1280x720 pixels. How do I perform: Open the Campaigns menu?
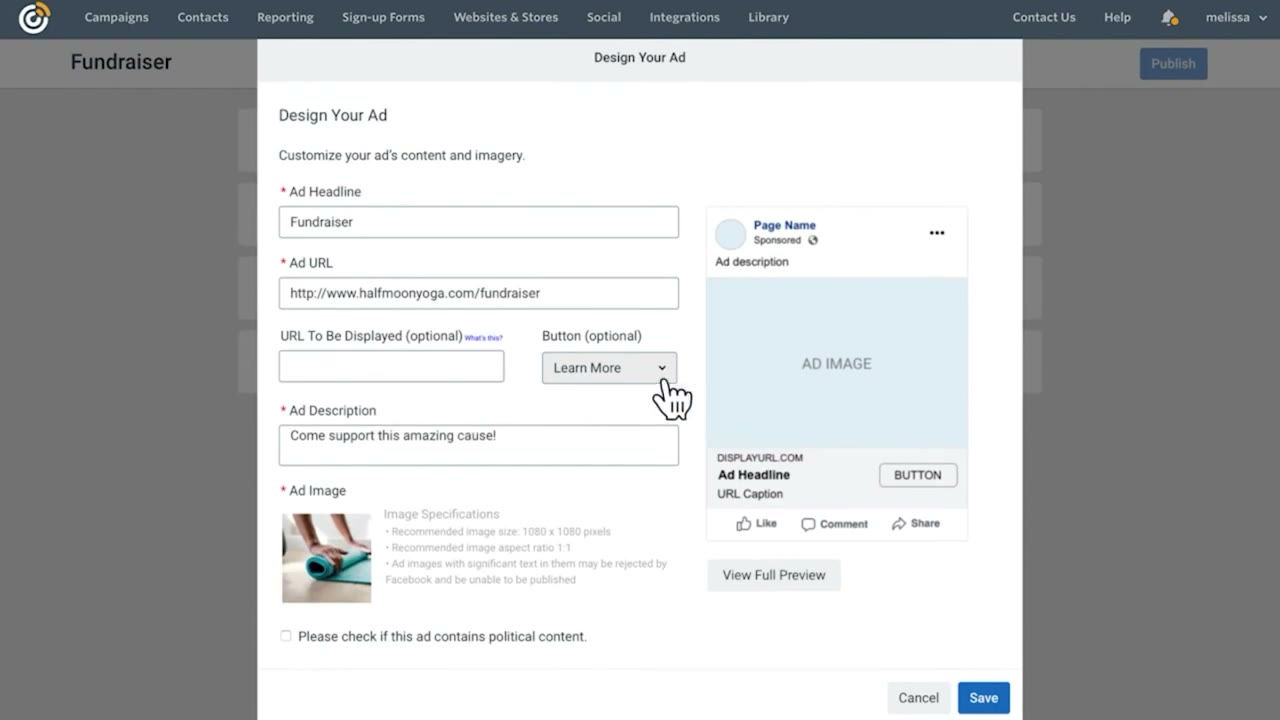(x=116, y=17)
